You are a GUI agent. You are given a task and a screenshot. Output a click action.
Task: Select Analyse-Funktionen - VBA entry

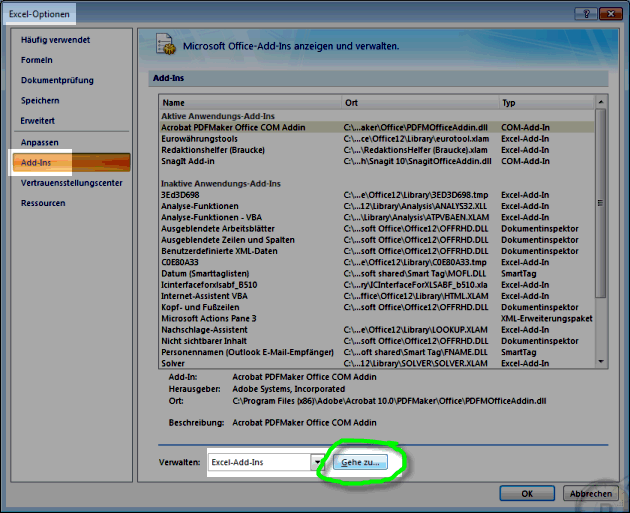(376, 217)
